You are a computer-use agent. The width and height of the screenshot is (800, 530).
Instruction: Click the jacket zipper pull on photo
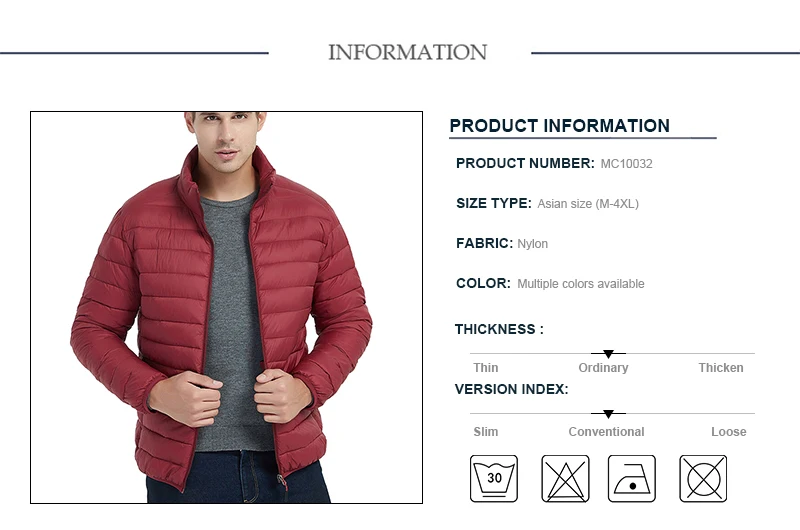coord(282,482)
